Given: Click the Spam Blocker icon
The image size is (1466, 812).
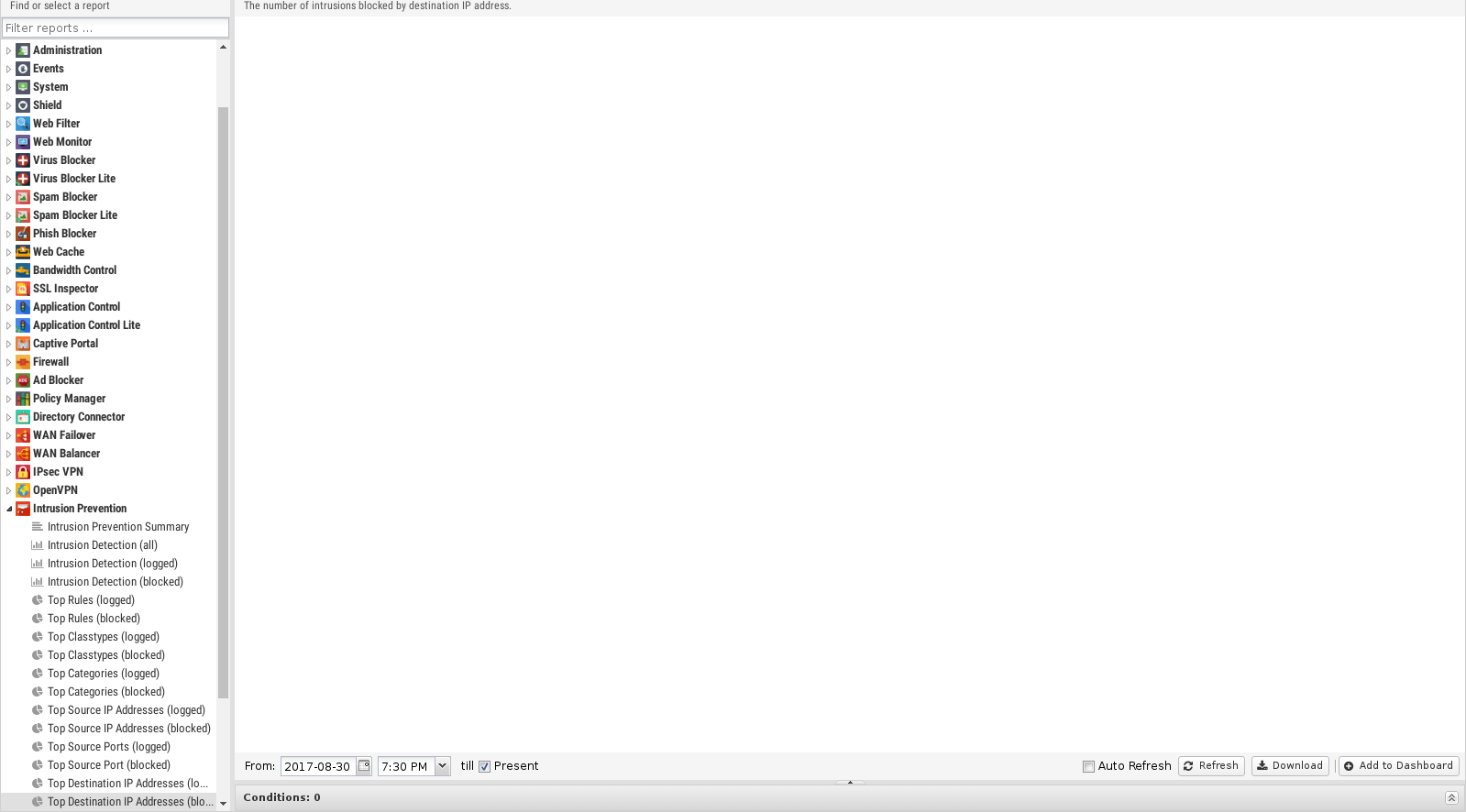Looking at the screenshot, I should pos(23,197).
